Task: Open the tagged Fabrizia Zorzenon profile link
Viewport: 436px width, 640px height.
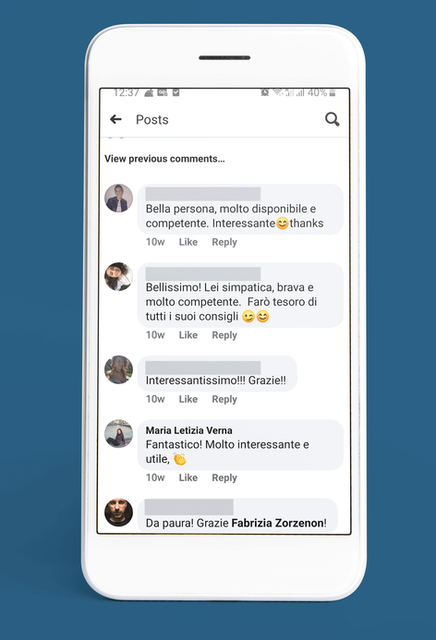Action: pyautogui.click(x=278, y=523)
